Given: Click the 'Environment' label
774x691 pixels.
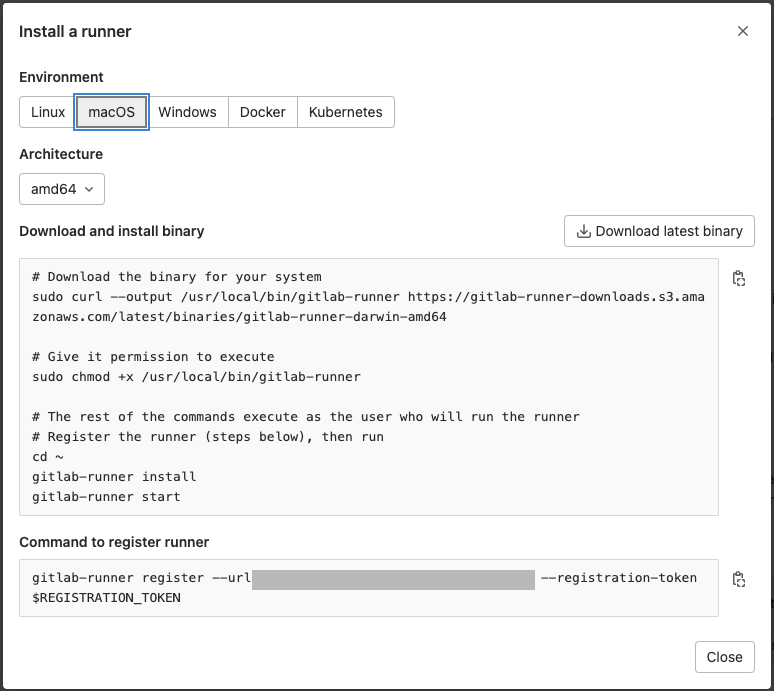Looking at the screenshot, I should click(x=61, y=77).
